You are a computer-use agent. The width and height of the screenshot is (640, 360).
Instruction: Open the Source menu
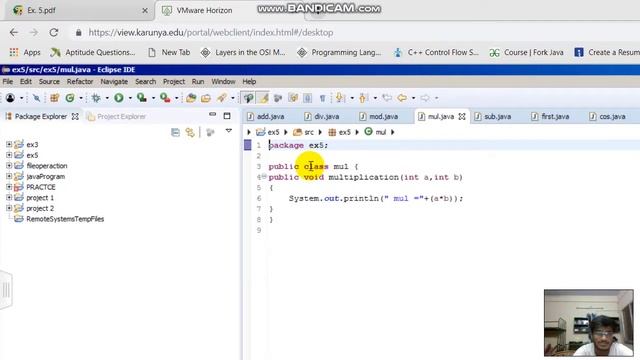tap(49, 82)
